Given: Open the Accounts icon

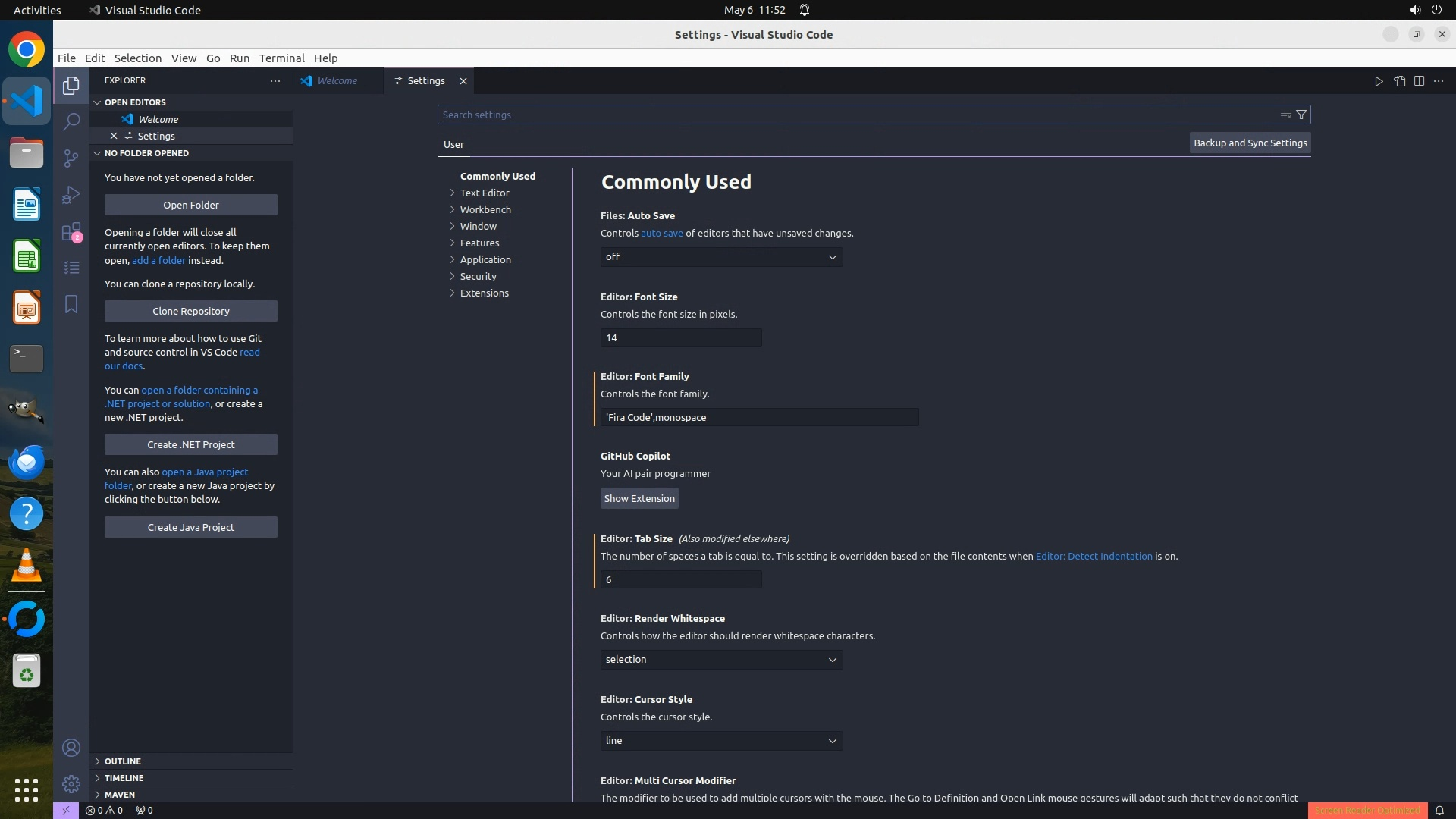Looking at the screenshot, I should click(x=71, y=748).
